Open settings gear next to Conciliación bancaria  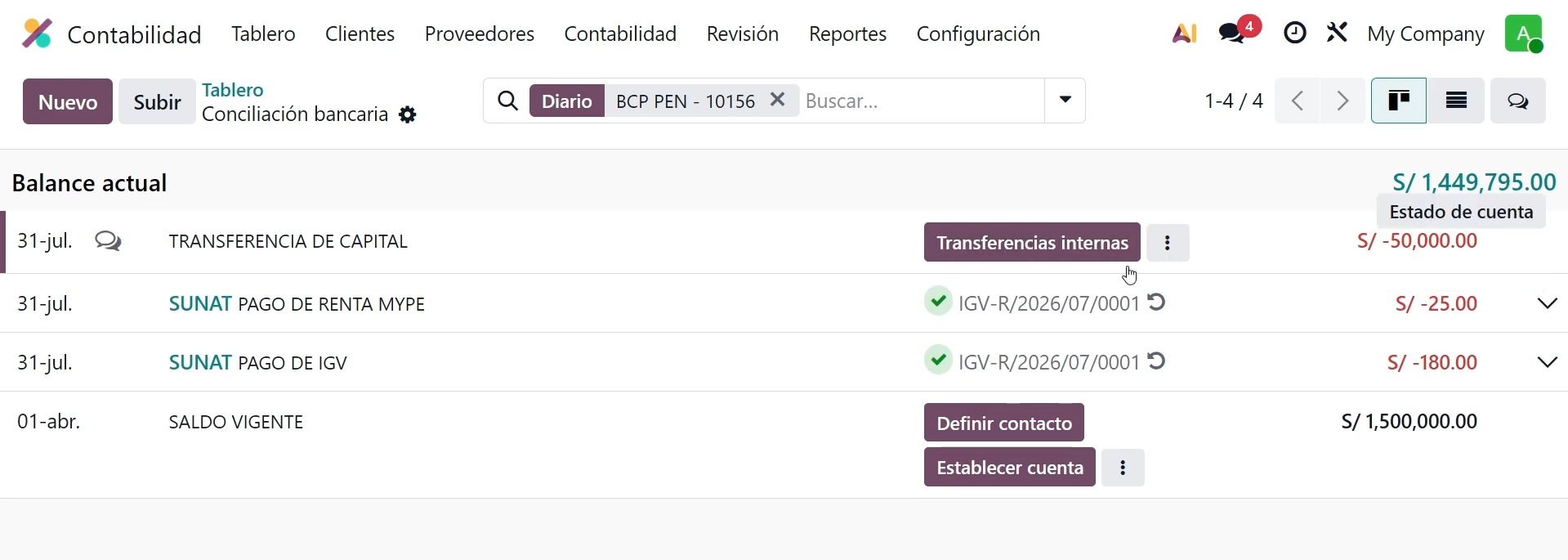[x=408, y=115]
